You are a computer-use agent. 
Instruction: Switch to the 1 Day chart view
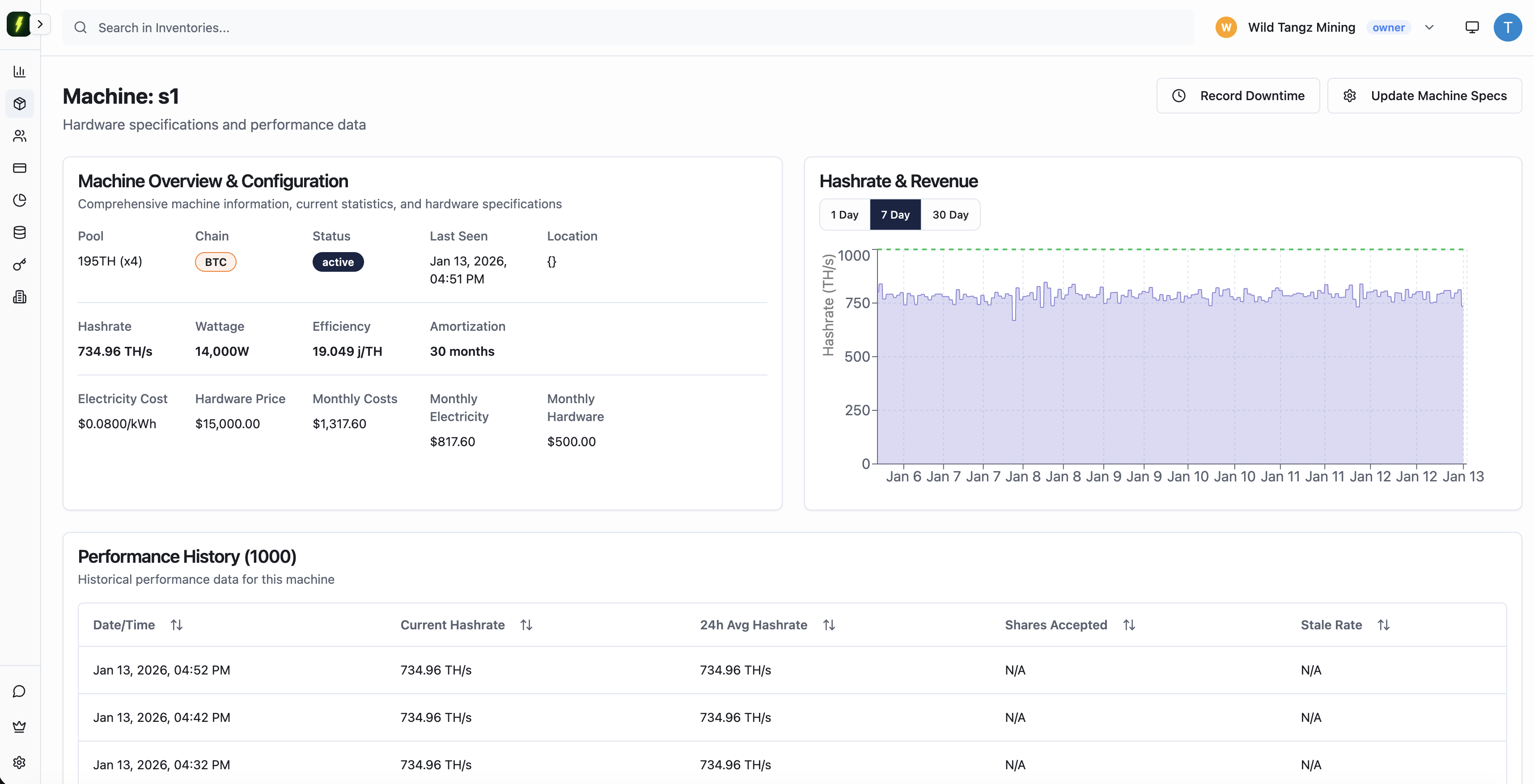pos(844,214)
